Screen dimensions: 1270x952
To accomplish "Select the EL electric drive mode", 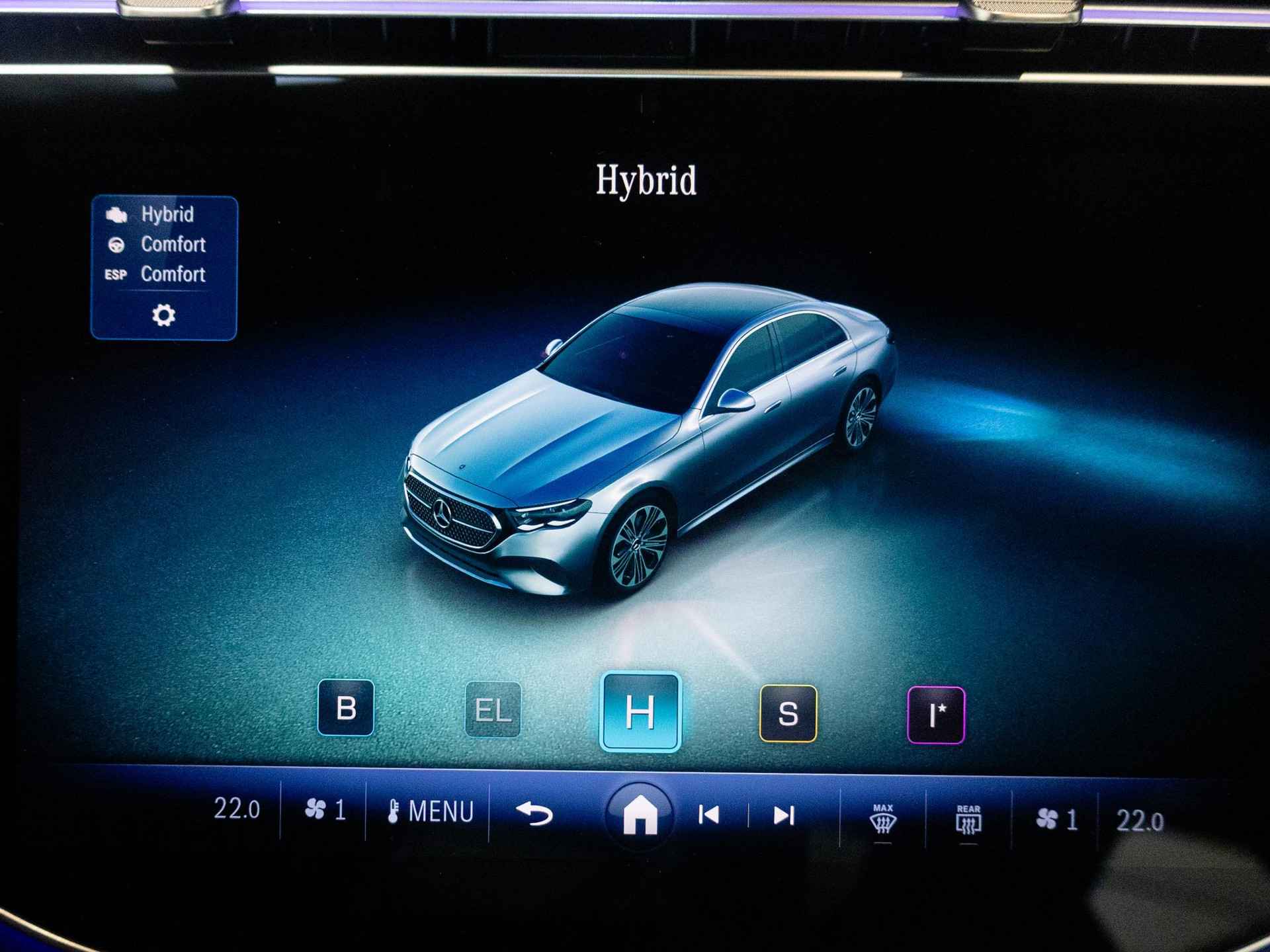I will (493, 709).
